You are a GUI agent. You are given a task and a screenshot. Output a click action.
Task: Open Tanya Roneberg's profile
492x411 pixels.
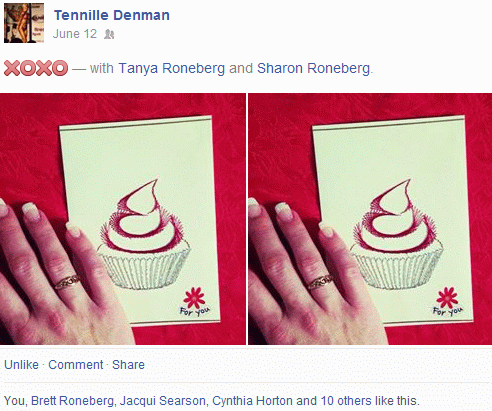point(172,68)
